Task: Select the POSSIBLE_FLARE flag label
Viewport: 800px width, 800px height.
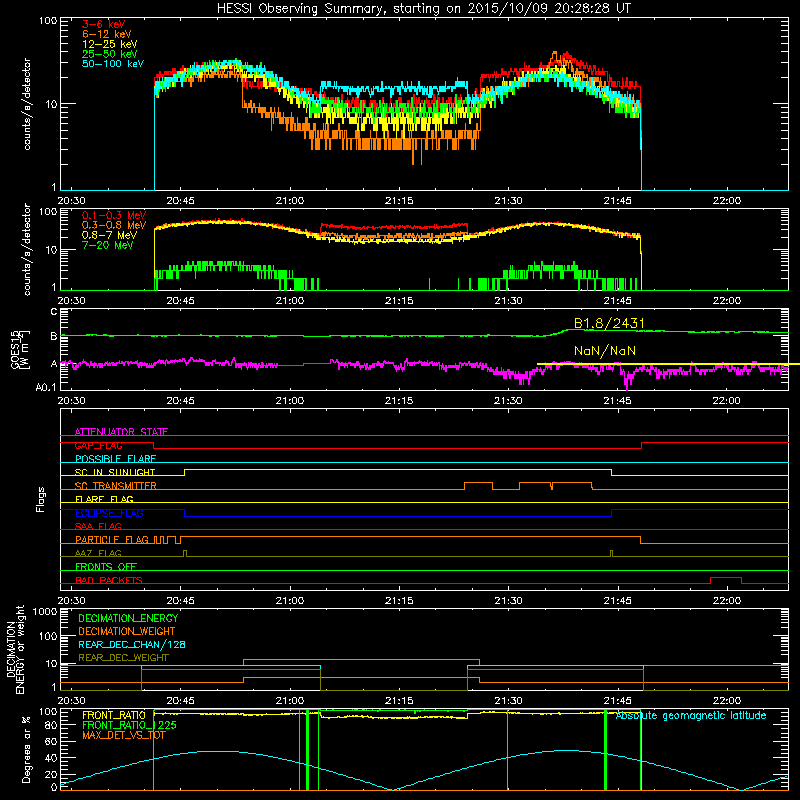Action: click(x=115, y=459)
